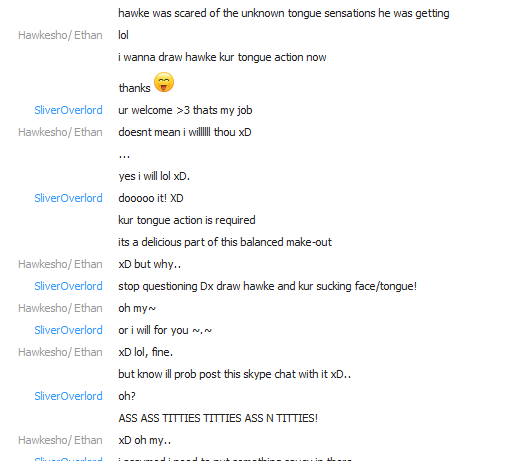Click Hawkesho/Ethan name beside 'xD oh my..'
This screenshot has height=461, width=511.
pyautogui.click(x=60, y=440)
